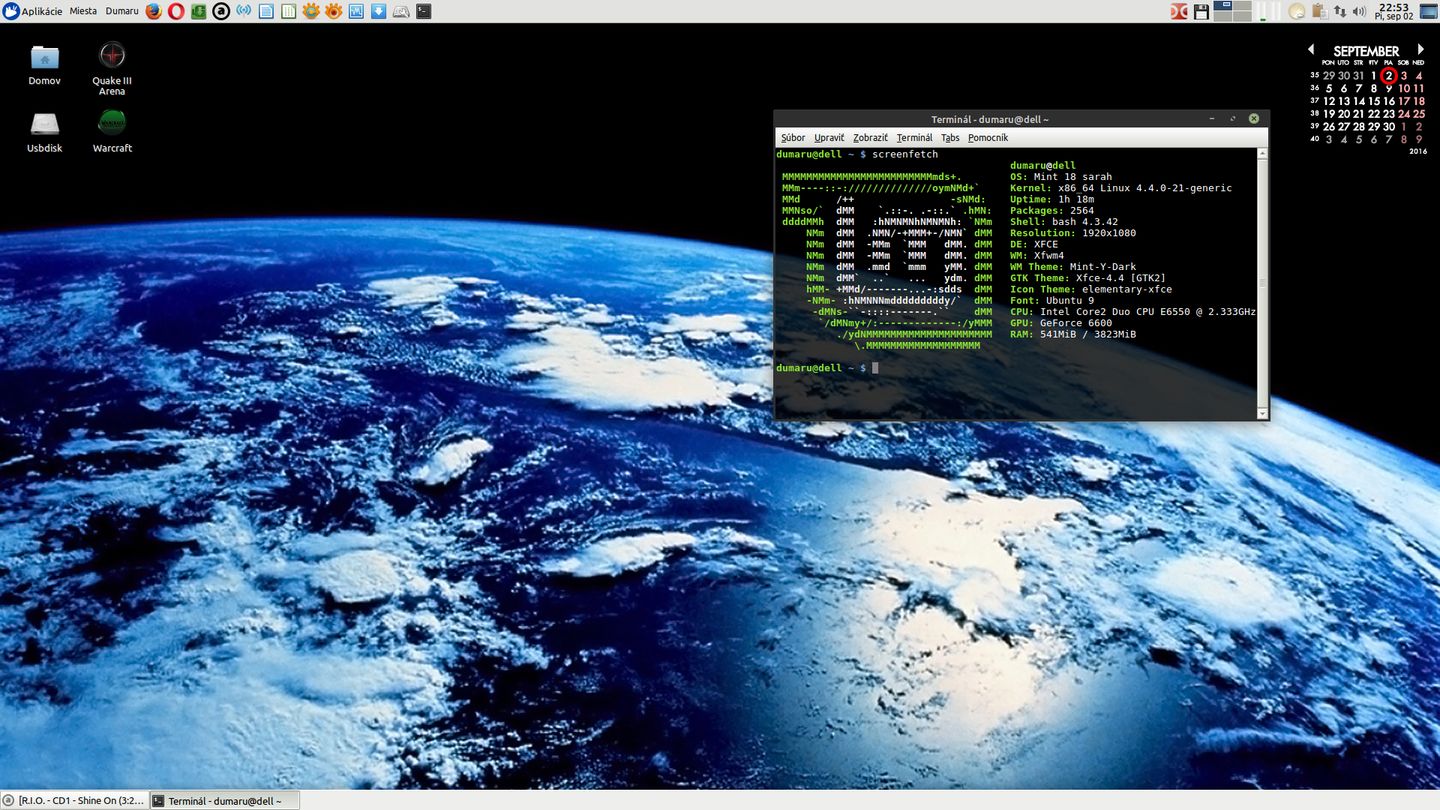Open the Tabs menu in terminal
The image size is (1440, 810).
click(x=950, y=138)
